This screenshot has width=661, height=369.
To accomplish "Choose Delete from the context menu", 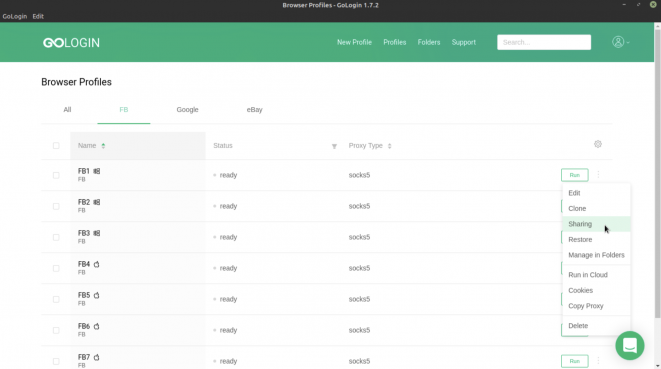I will point(596,326).
